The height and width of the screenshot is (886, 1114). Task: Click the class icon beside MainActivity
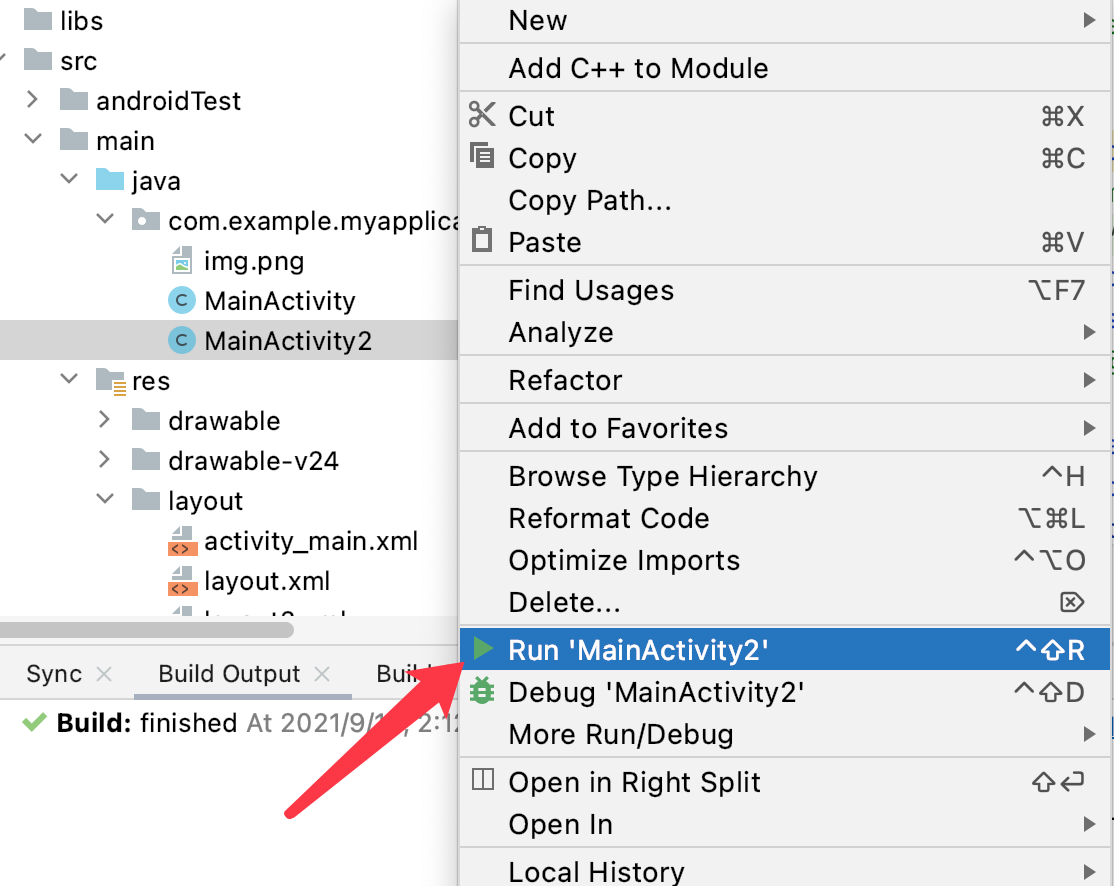point(181,300)
